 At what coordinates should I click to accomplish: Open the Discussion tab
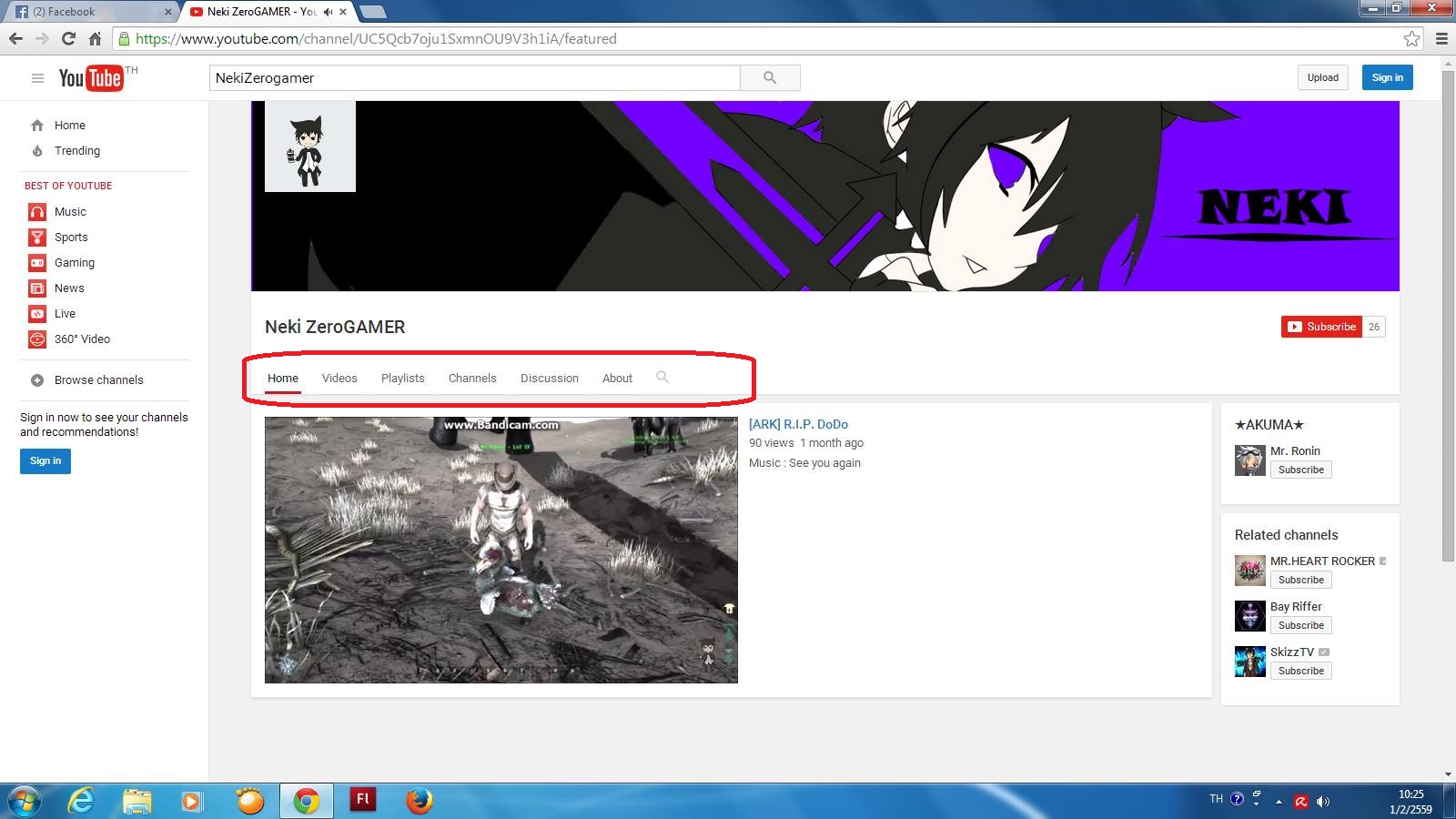click(550, 379)
